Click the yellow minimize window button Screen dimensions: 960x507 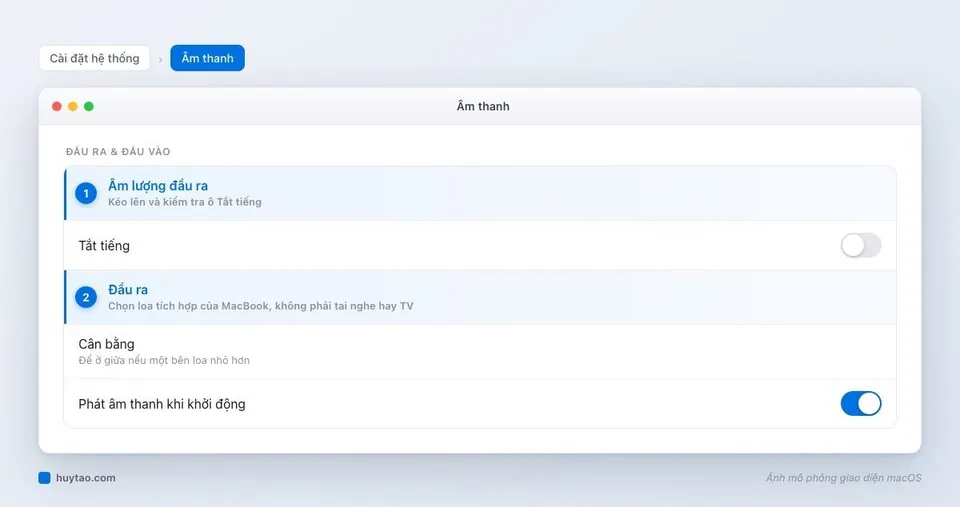point(73,107)
